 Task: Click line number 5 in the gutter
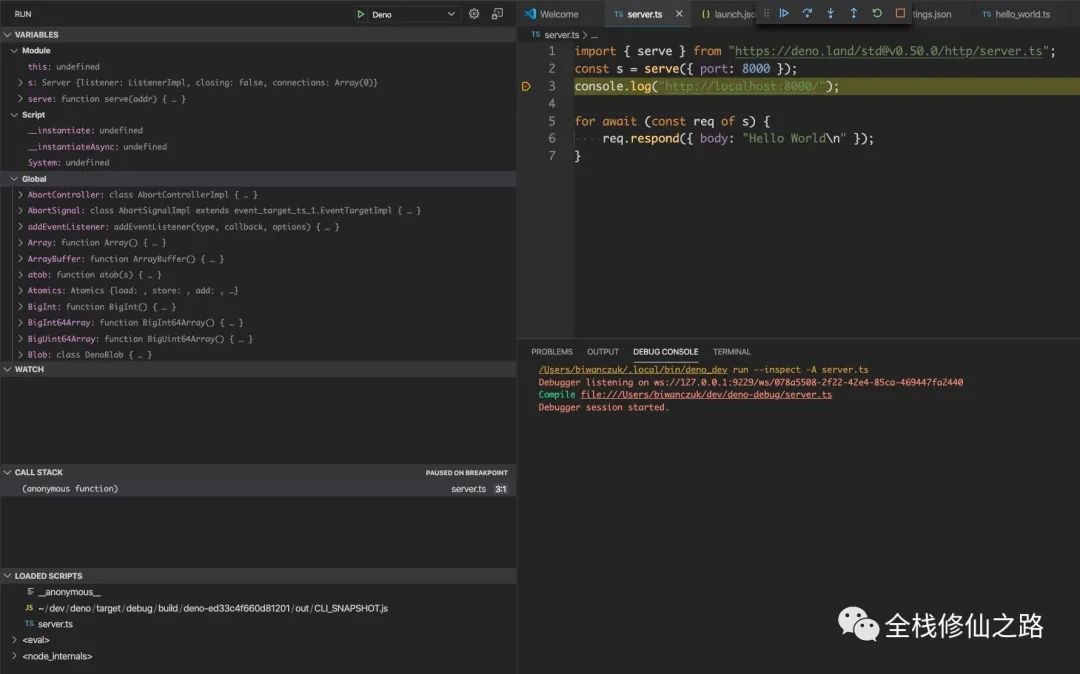552,121
